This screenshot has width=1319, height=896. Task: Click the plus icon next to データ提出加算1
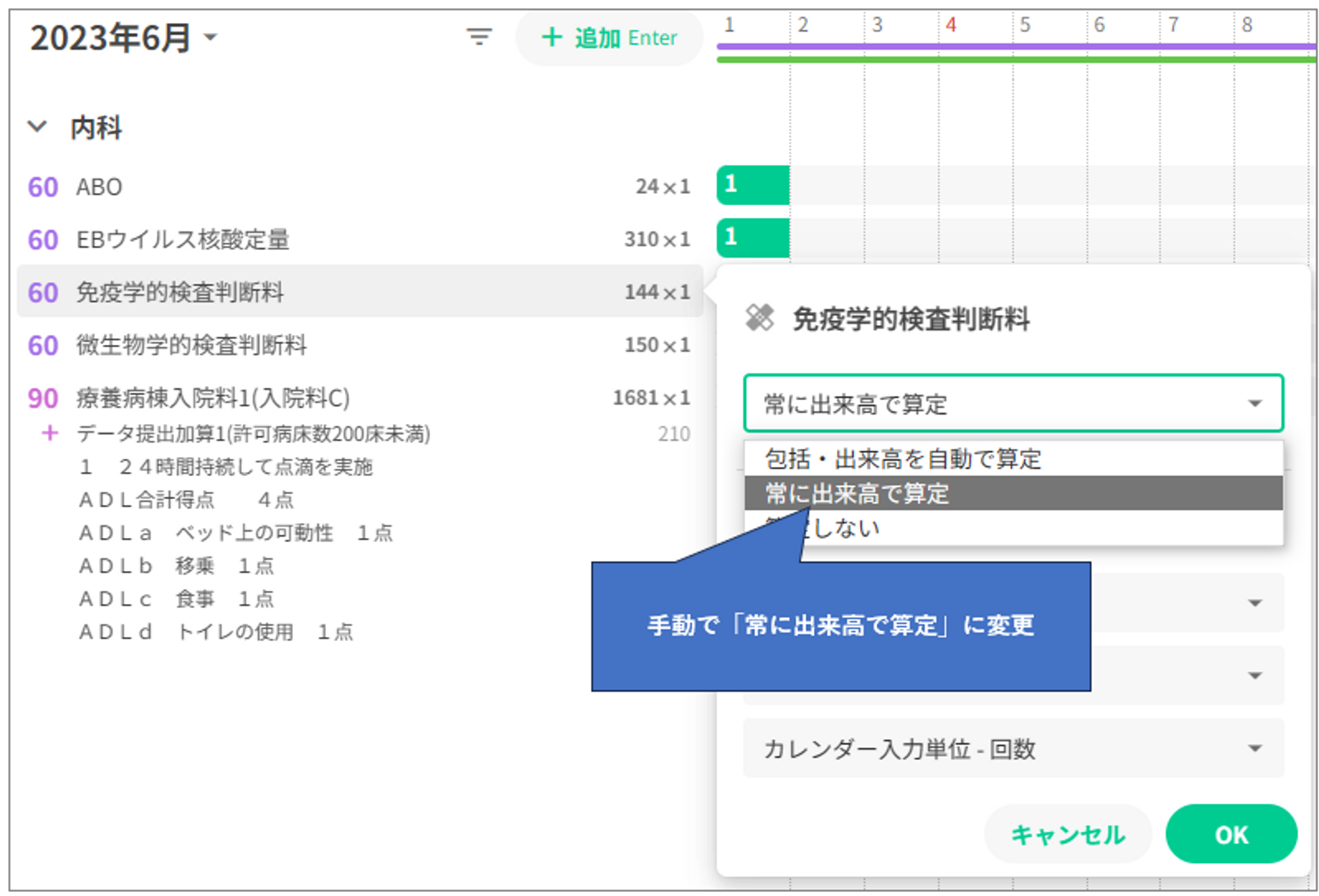49,433
